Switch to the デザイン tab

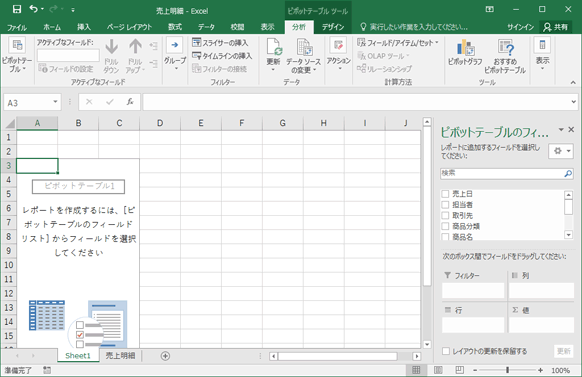point(333,27)
